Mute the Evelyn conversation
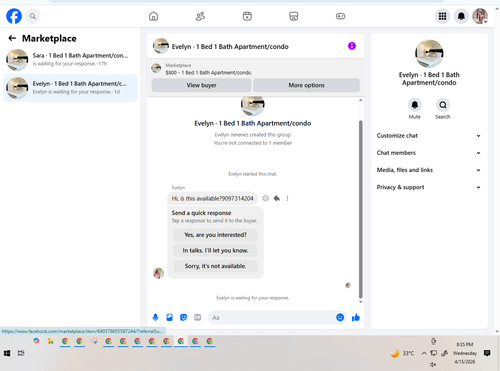 click(x=414, y=105)
